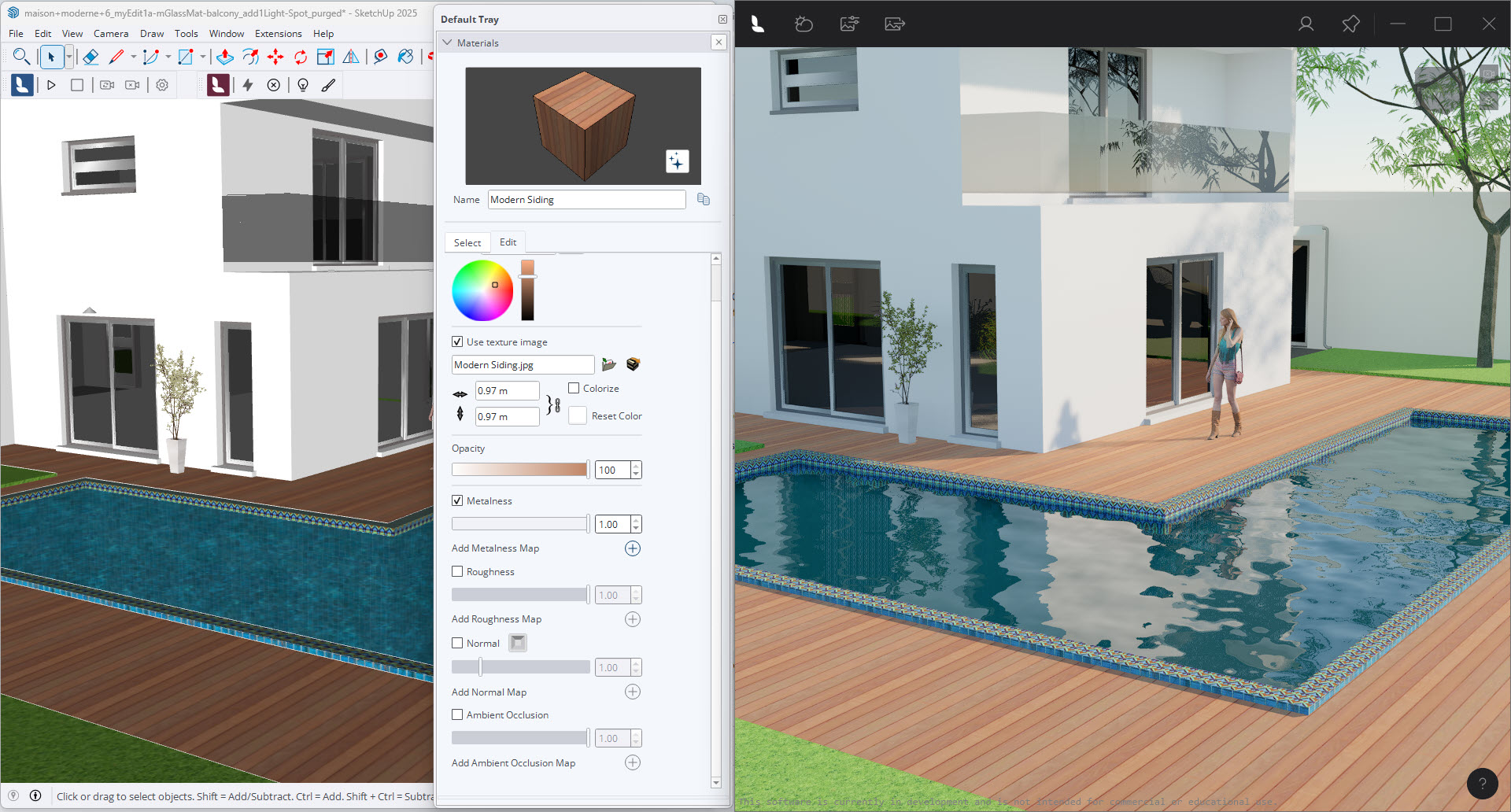
Task: Switch to the Select tab in Materials
Action: pyautogui.click(x=467, y=242)
